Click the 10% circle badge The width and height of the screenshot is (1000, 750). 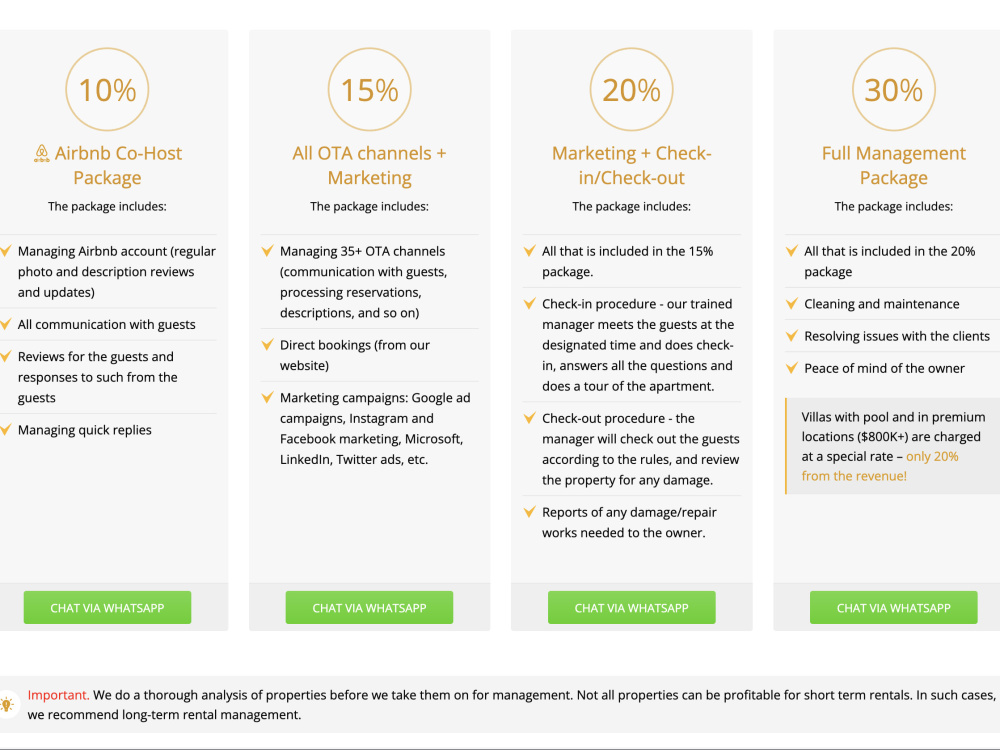[x=107, y=89]
